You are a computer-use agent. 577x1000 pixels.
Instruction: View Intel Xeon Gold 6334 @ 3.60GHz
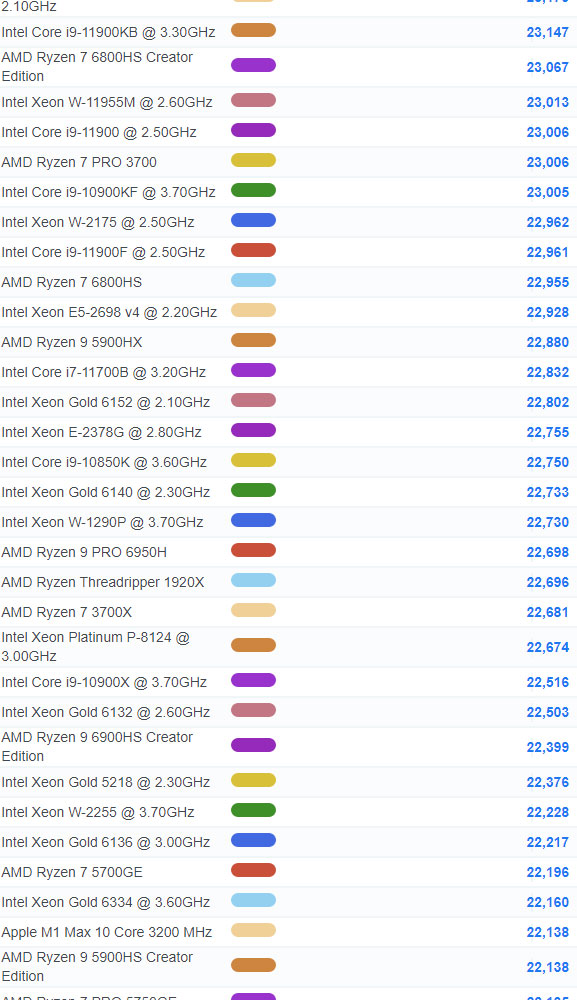(106, 902)
